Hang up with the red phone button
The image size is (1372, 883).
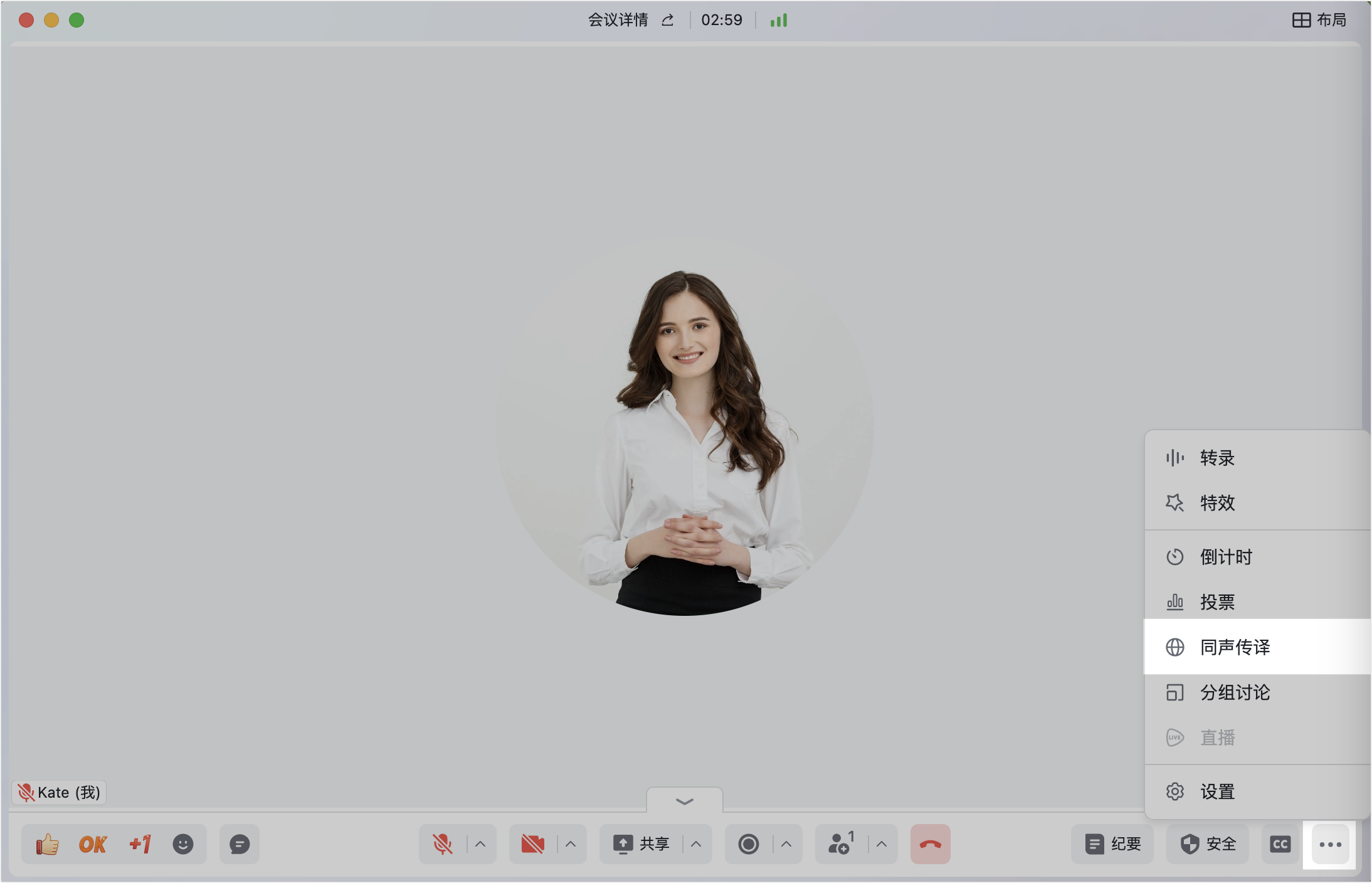pyautogui.click(x=931, y=844)
